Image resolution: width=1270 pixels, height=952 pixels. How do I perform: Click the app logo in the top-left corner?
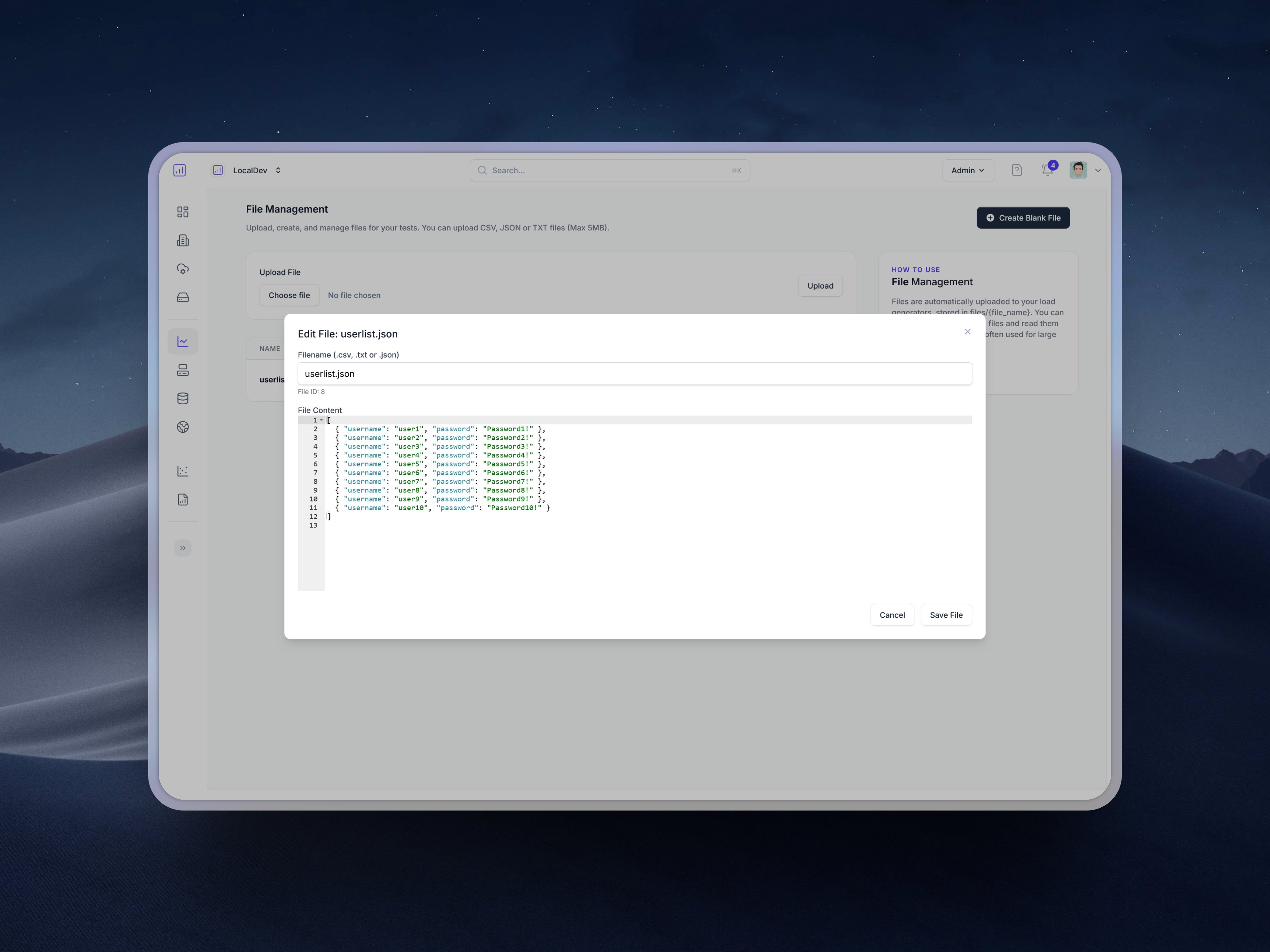[180, 171]
